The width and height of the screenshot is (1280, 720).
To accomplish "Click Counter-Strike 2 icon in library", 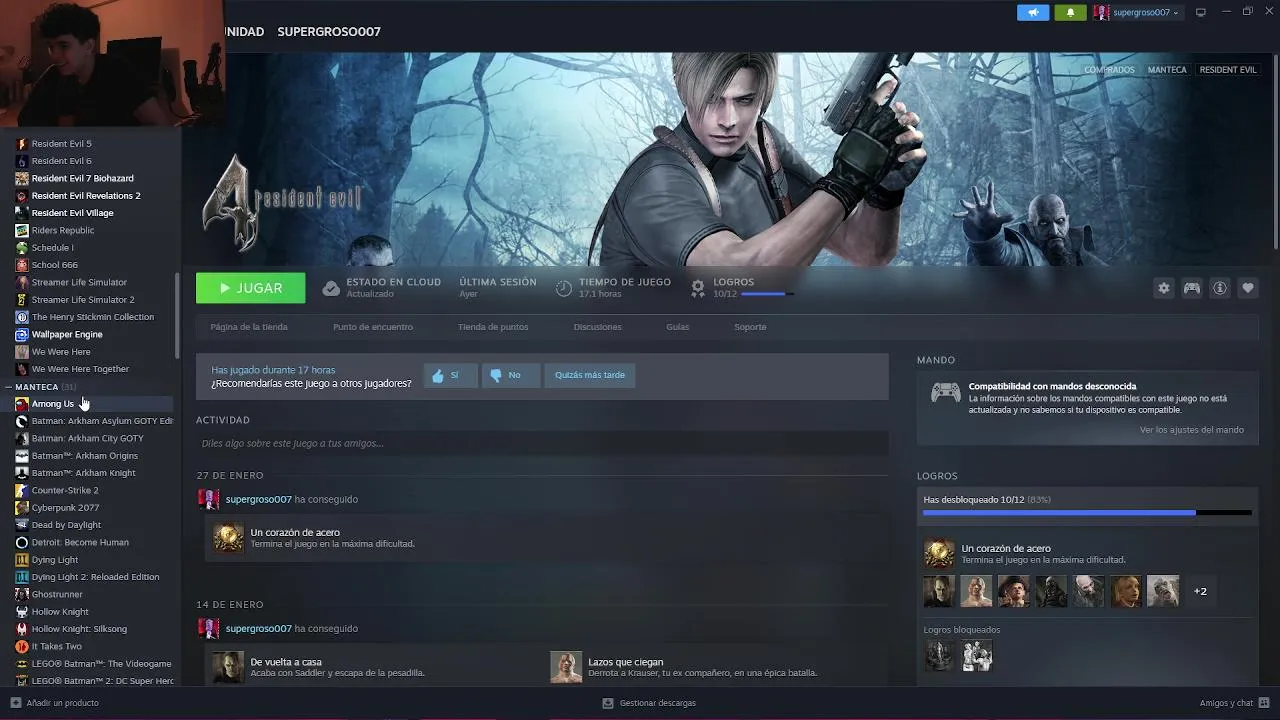I will coord(22,490).
